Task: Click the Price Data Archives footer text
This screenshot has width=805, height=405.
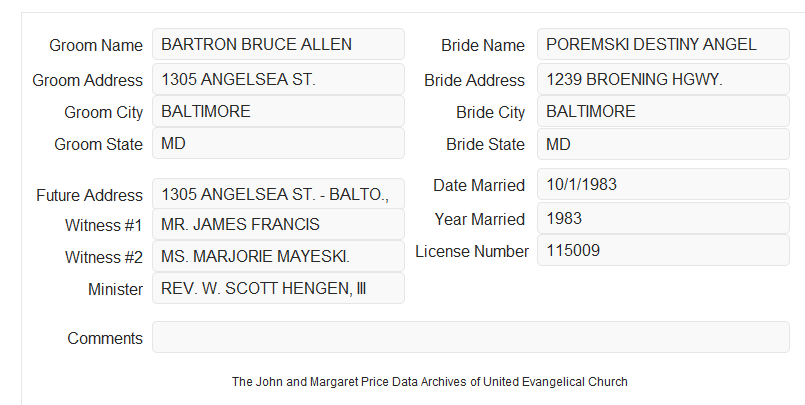Action: coord(430,382)
